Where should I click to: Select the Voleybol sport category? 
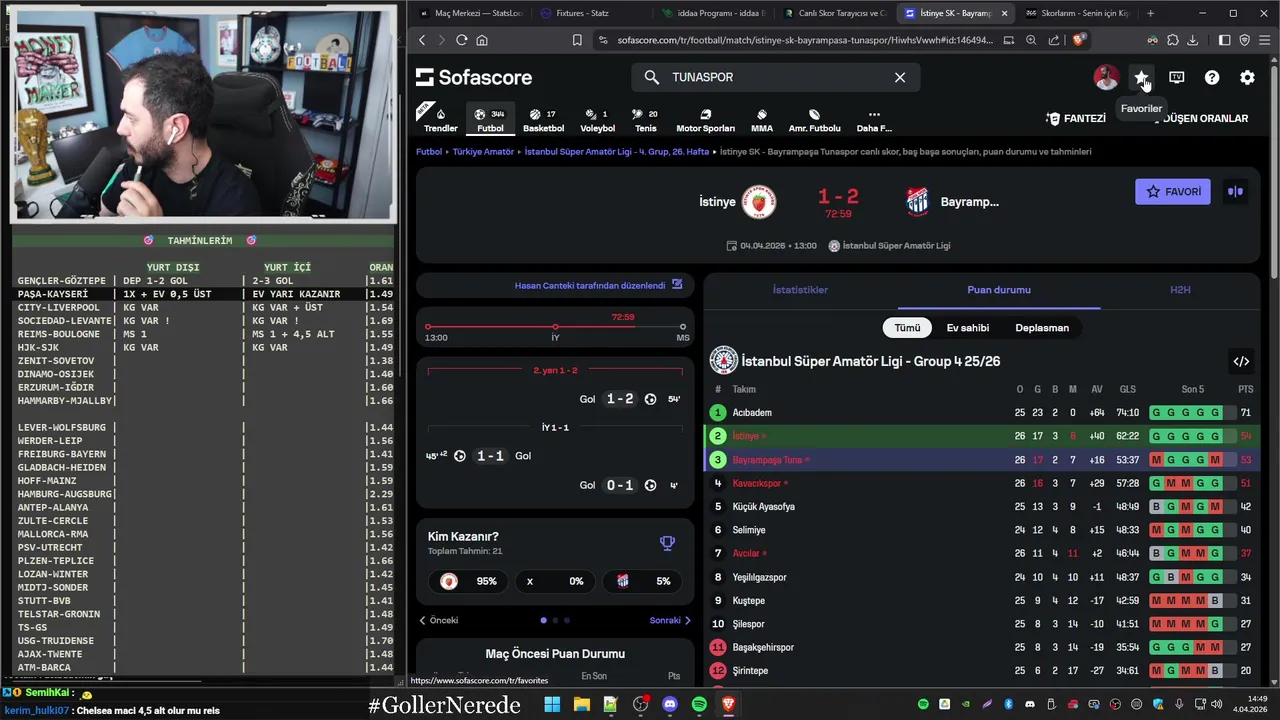point(598,119)
